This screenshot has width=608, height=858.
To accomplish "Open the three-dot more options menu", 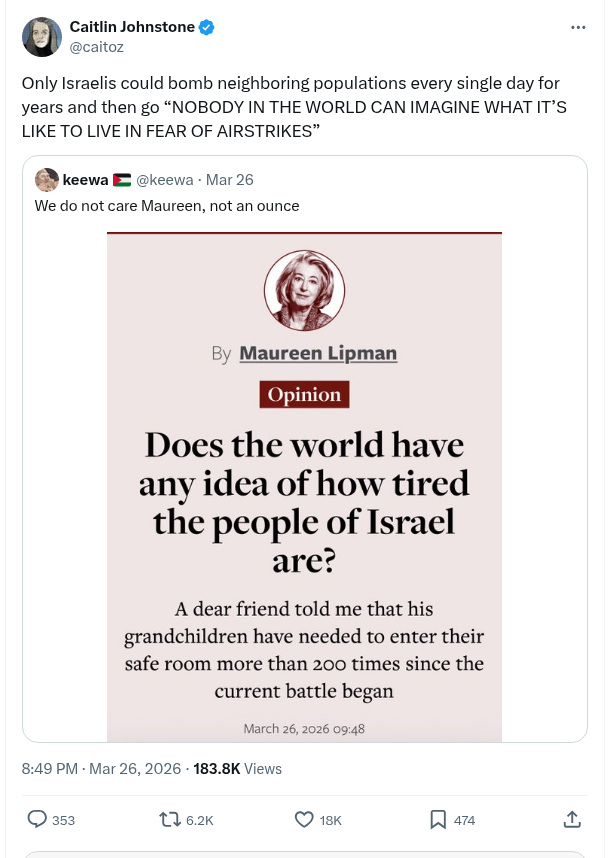I will click(578, 27).
